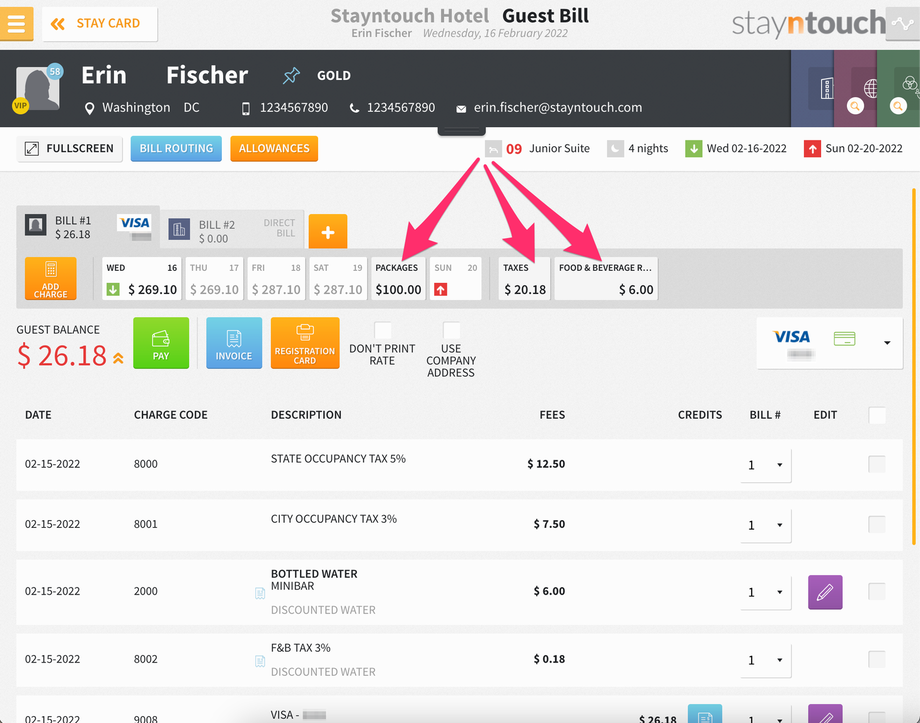
Task: Click the blue receipt icon on VISA row
Action: click(x=705, y=714)
